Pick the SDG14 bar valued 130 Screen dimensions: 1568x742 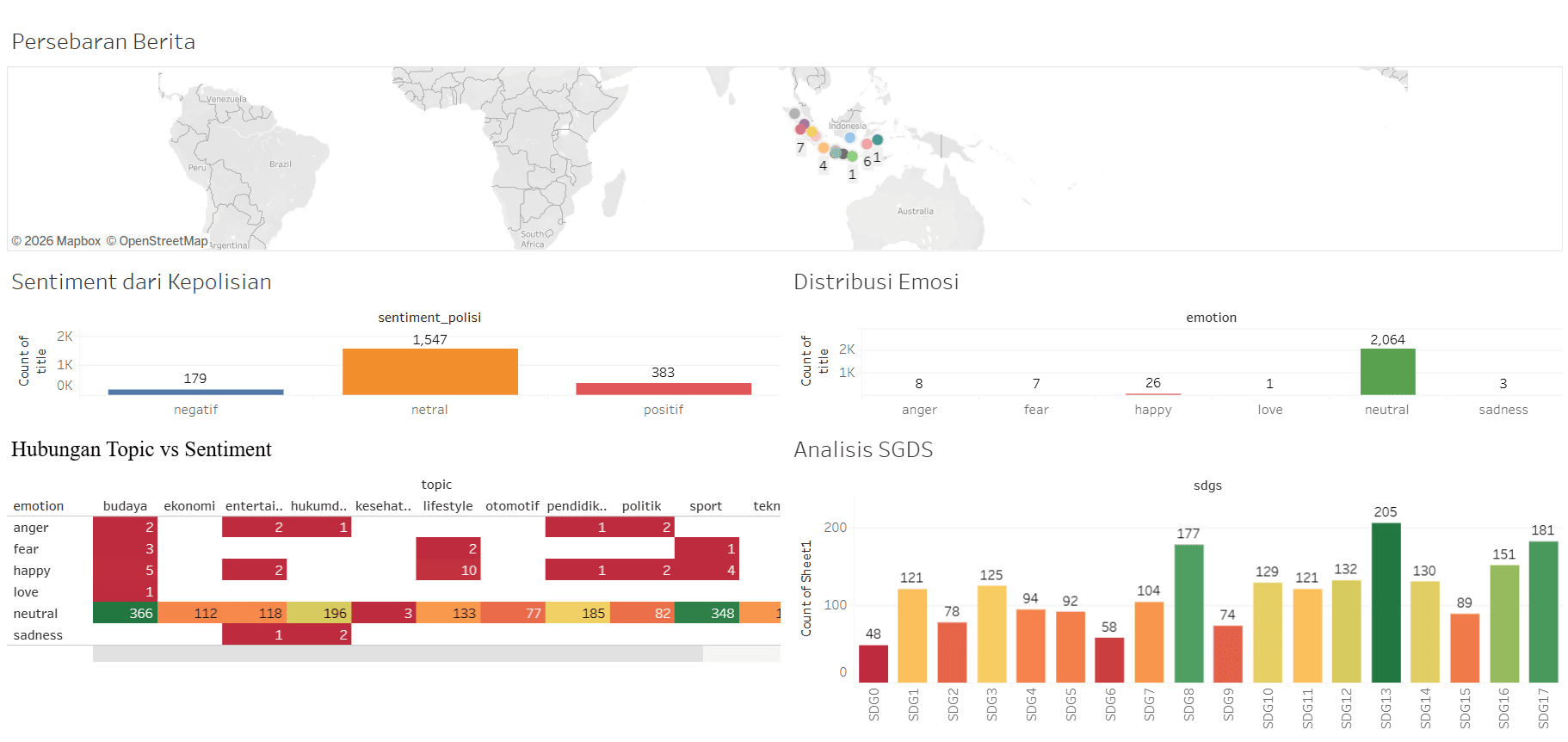click(1425, 632)
